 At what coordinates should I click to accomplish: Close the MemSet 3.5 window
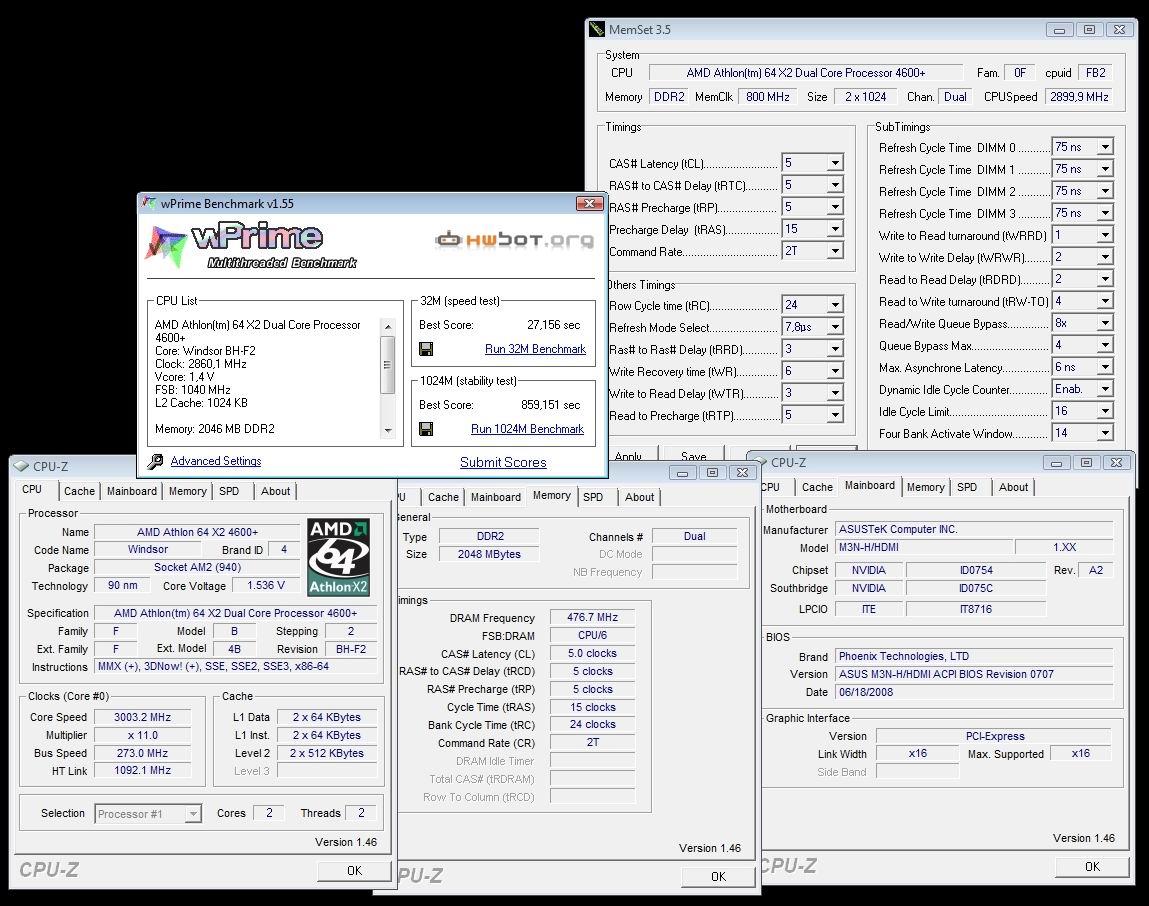[x=1120, y=29]
